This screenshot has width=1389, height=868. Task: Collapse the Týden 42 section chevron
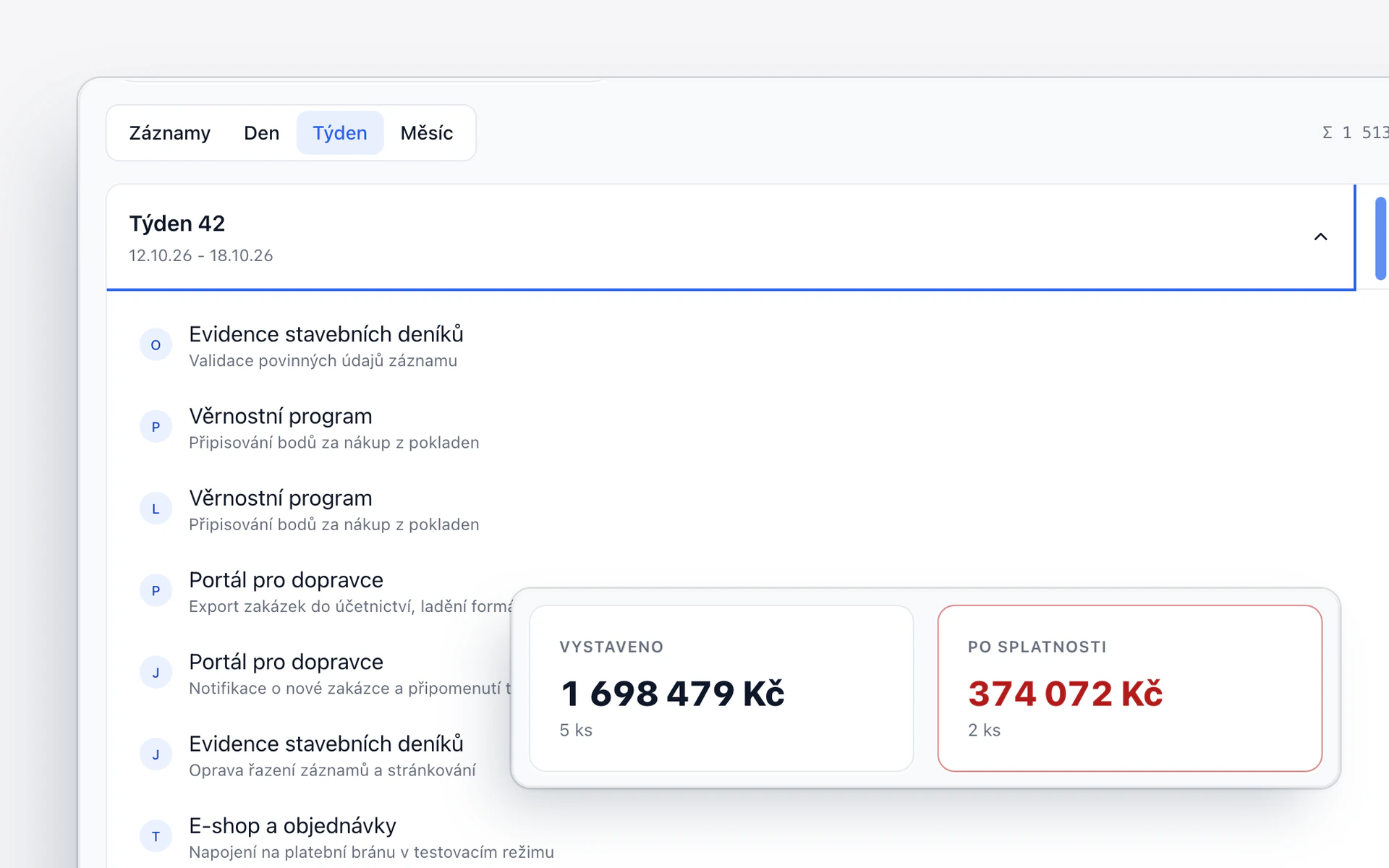click(1320, 237)
